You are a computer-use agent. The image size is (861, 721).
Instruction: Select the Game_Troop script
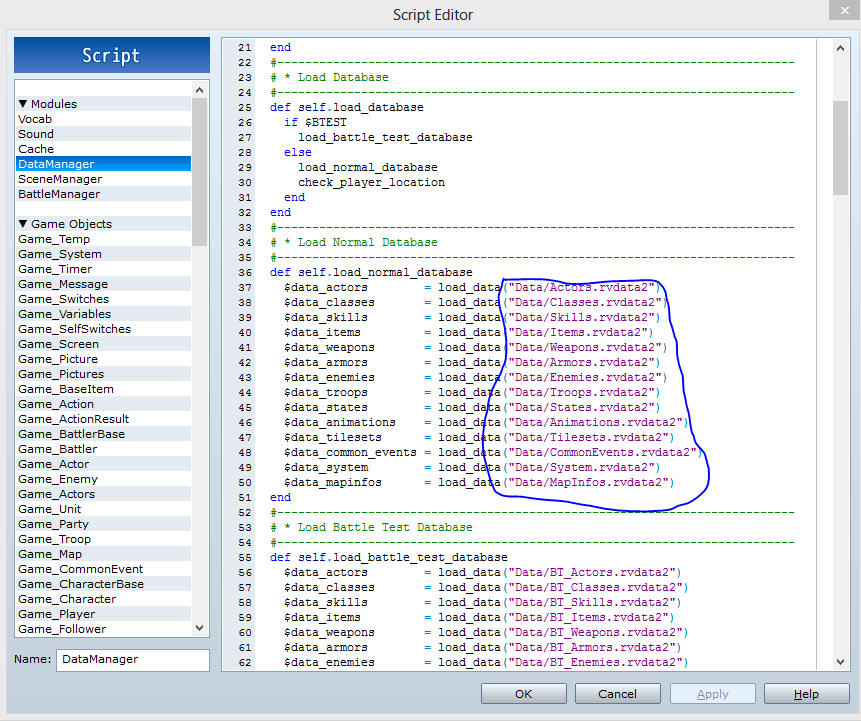click(x=104, y=539)
